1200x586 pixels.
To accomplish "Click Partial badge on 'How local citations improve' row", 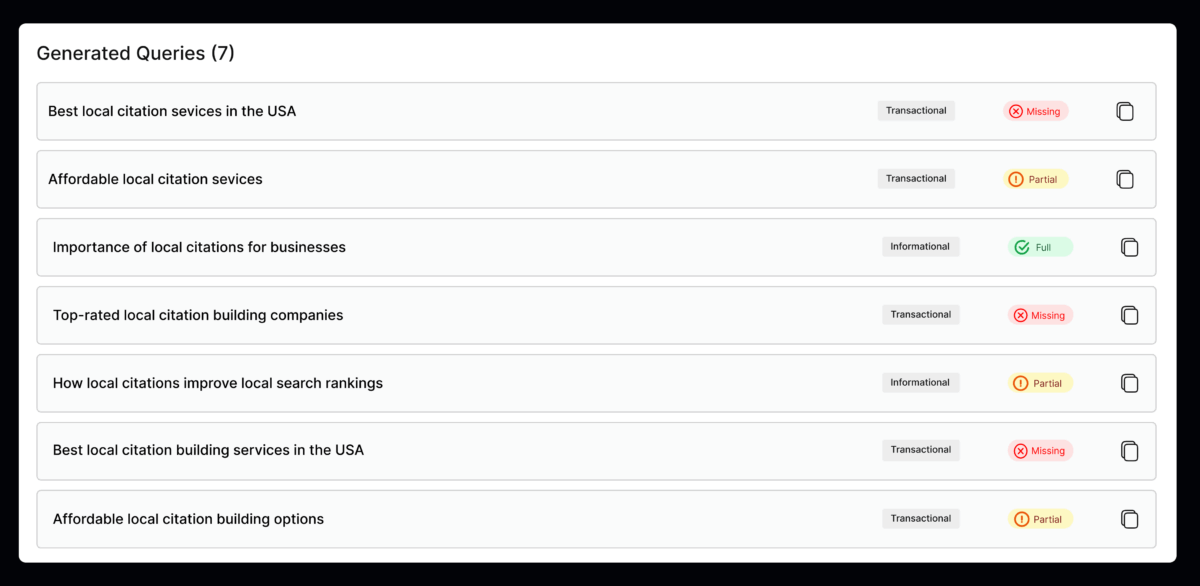I will (x=1040, y=383).
